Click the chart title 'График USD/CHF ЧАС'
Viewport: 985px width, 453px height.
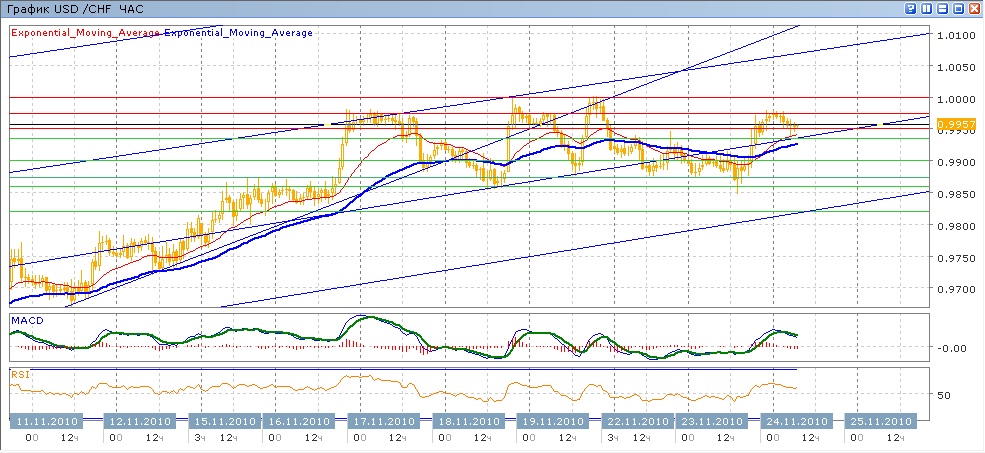pos(76,8)
